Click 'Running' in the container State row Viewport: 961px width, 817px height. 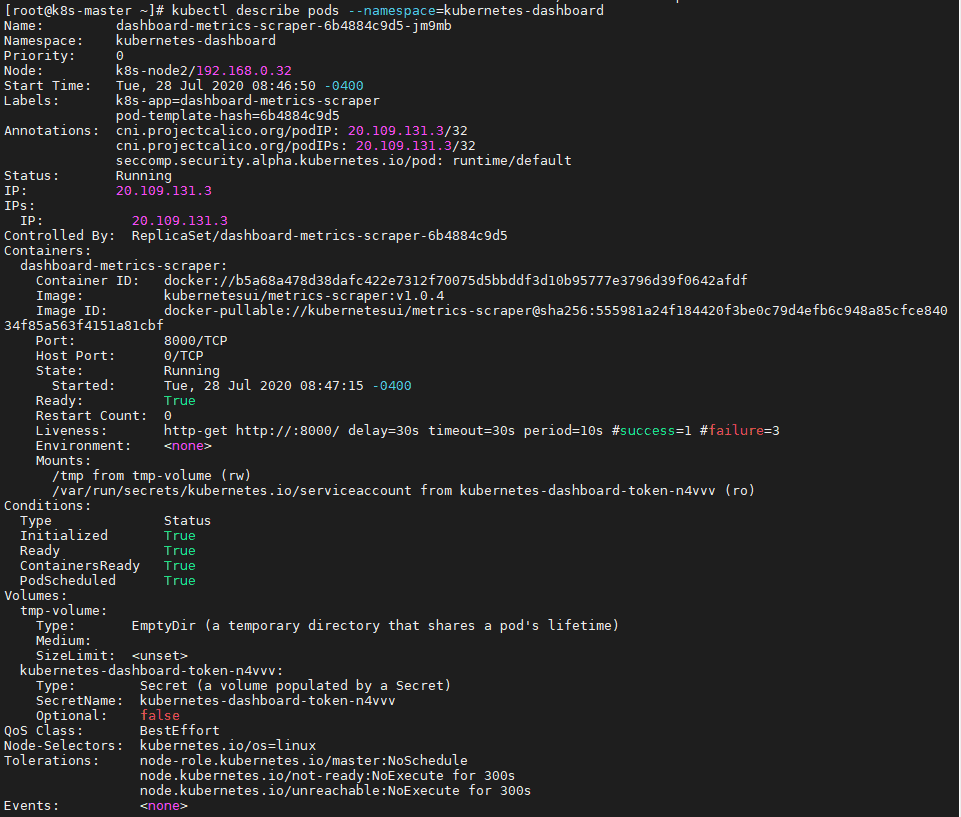pyautogui.click(x=191, y=371)
